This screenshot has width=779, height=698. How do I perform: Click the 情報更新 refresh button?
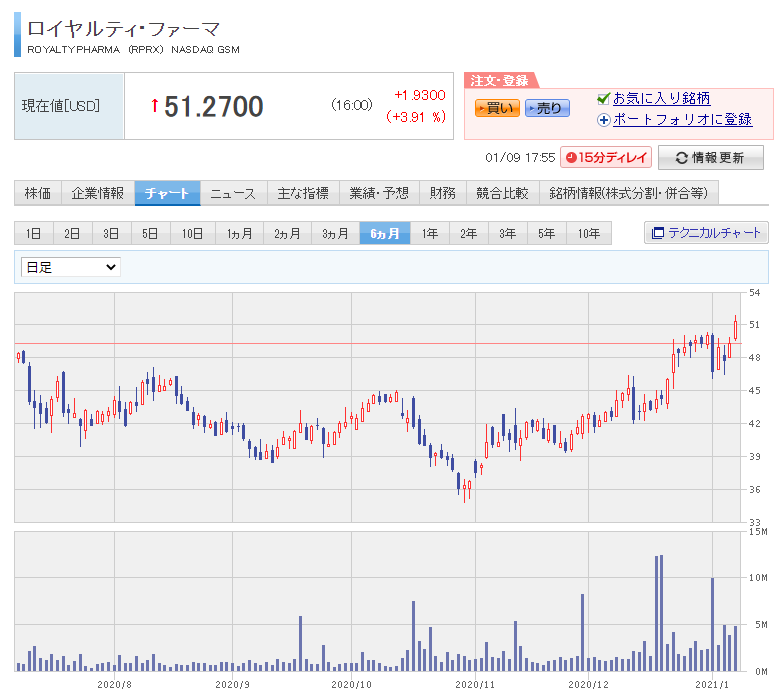tap(710, 157)
